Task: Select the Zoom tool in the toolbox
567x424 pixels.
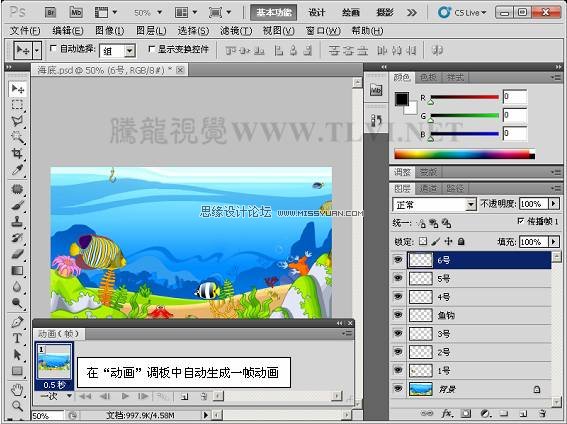Action: pyautogui.click(x=17, y=406)
